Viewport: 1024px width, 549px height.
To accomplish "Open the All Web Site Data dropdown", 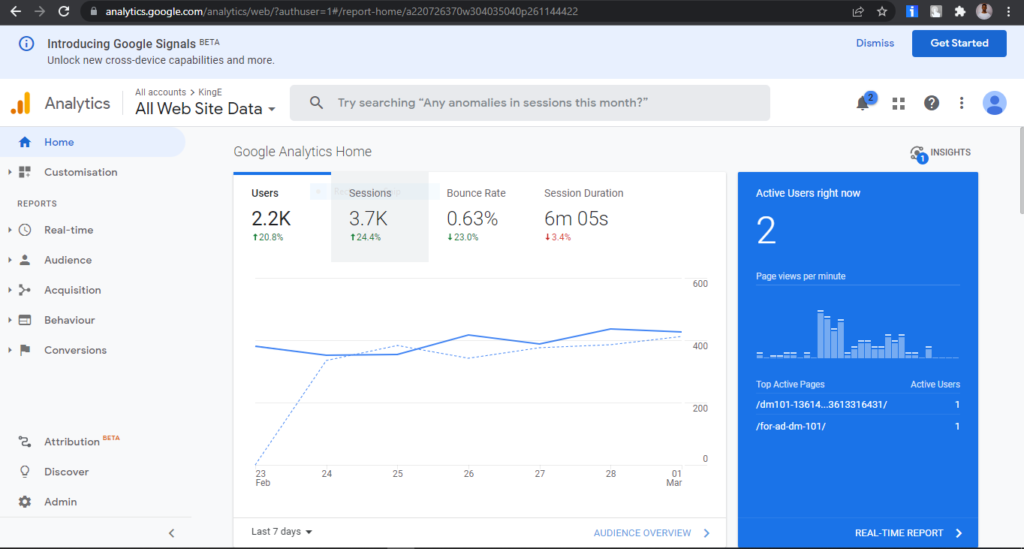I will pos(205,108).
